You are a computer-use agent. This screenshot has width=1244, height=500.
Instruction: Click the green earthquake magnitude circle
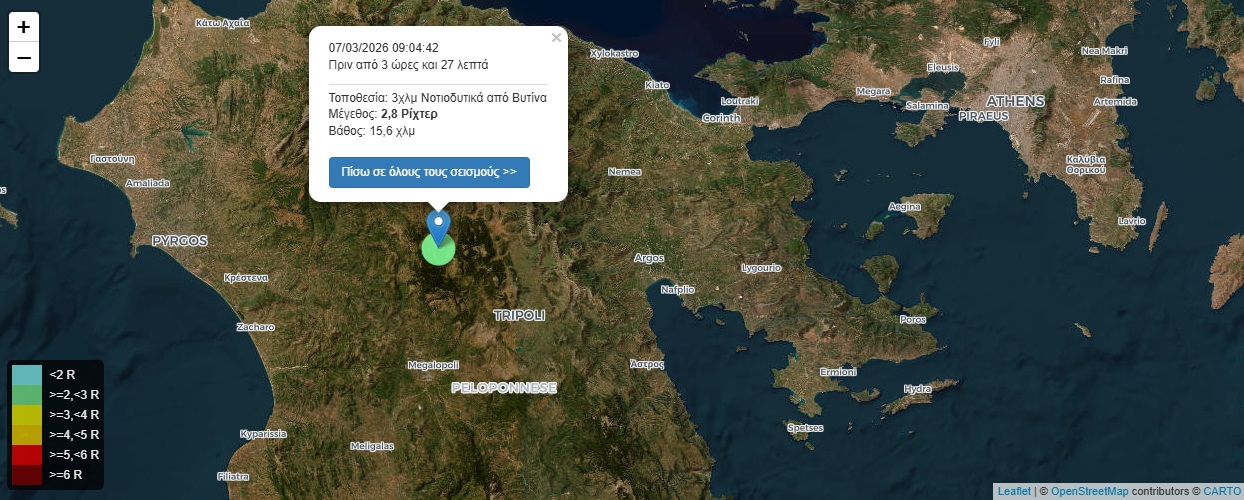coord(438,250)
